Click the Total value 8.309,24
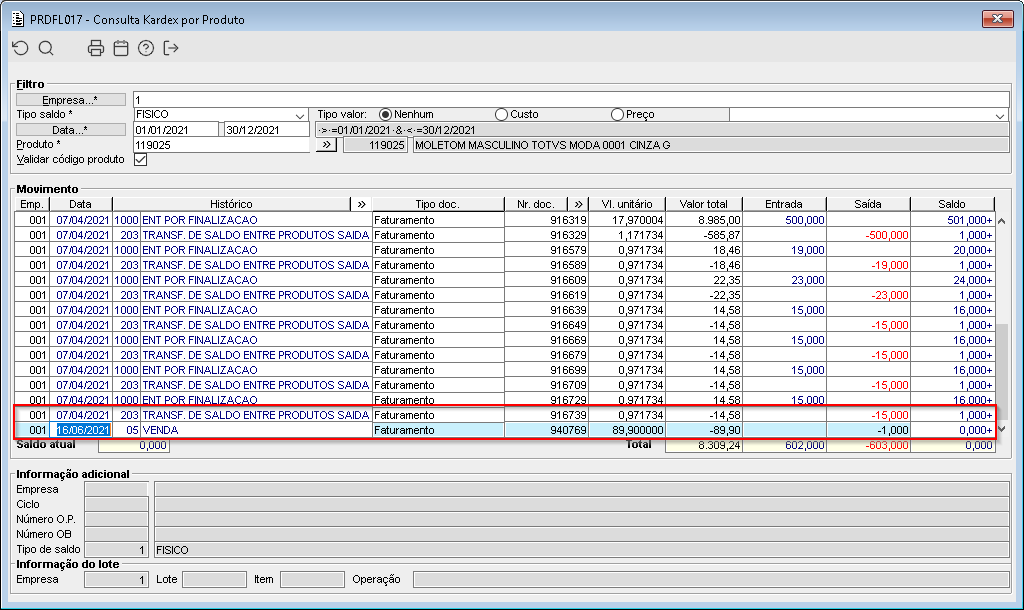Image resolution: width=1024 pixels, height=610 pixels. click(x=704, y=445)
